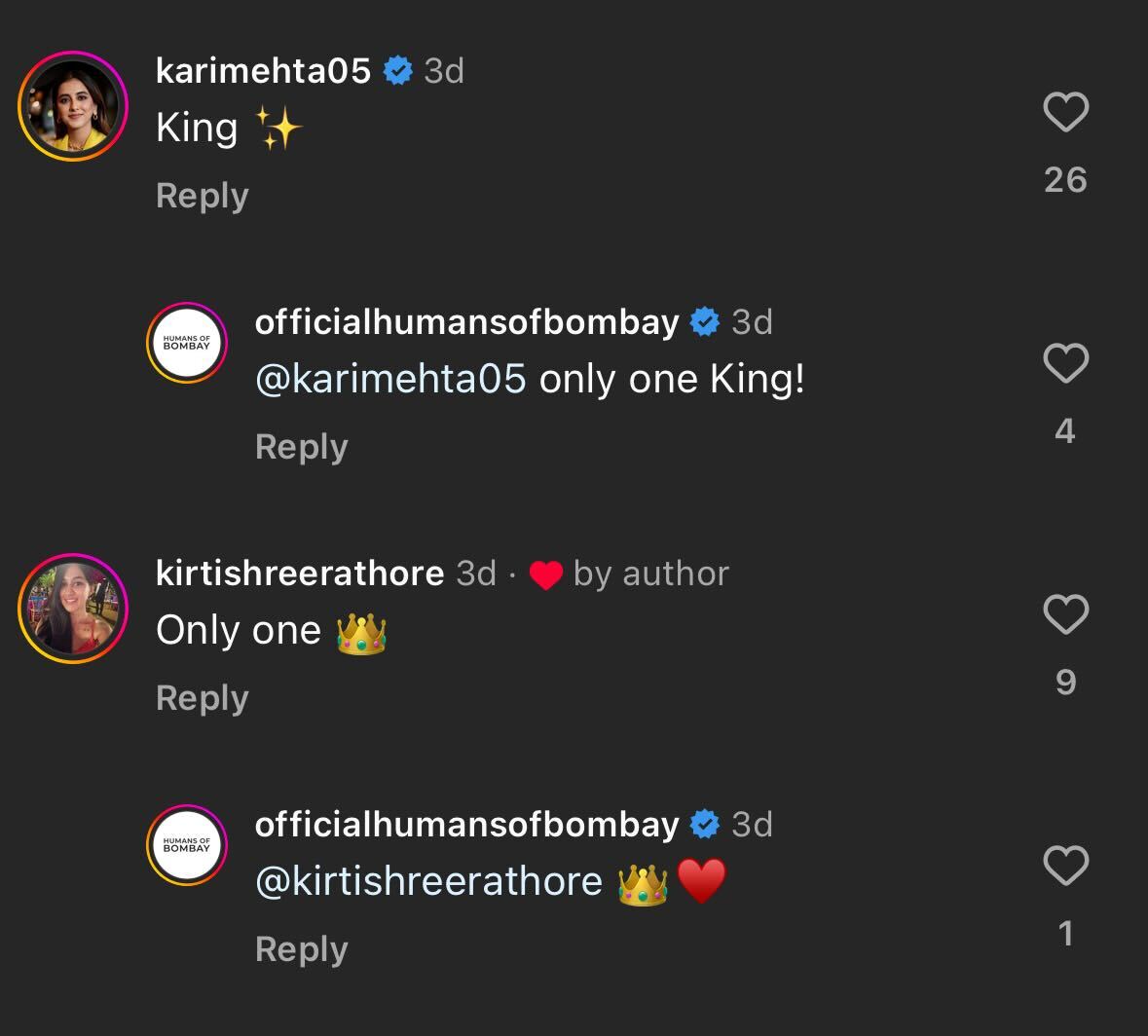This screenshot has width=1148, height=1036.
Task: Reply to "only one King!" comment
Action: click(x=302, y=447)
